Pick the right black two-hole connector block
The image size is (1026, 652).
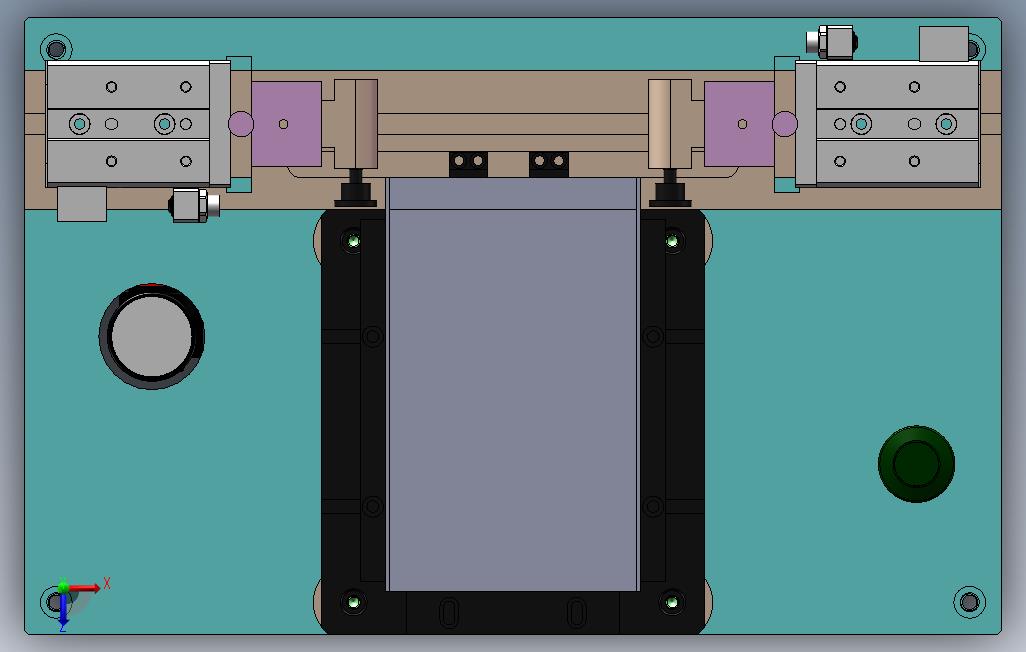pos(549,164)
